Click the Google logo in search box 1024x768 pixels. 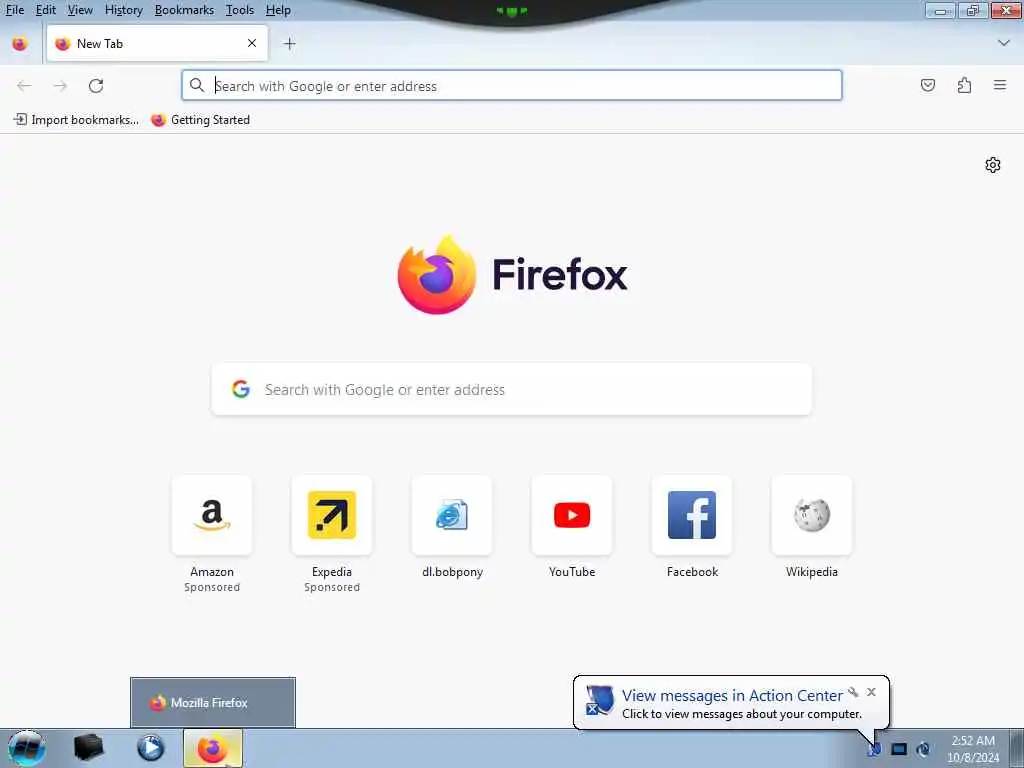tap(241, 389)
